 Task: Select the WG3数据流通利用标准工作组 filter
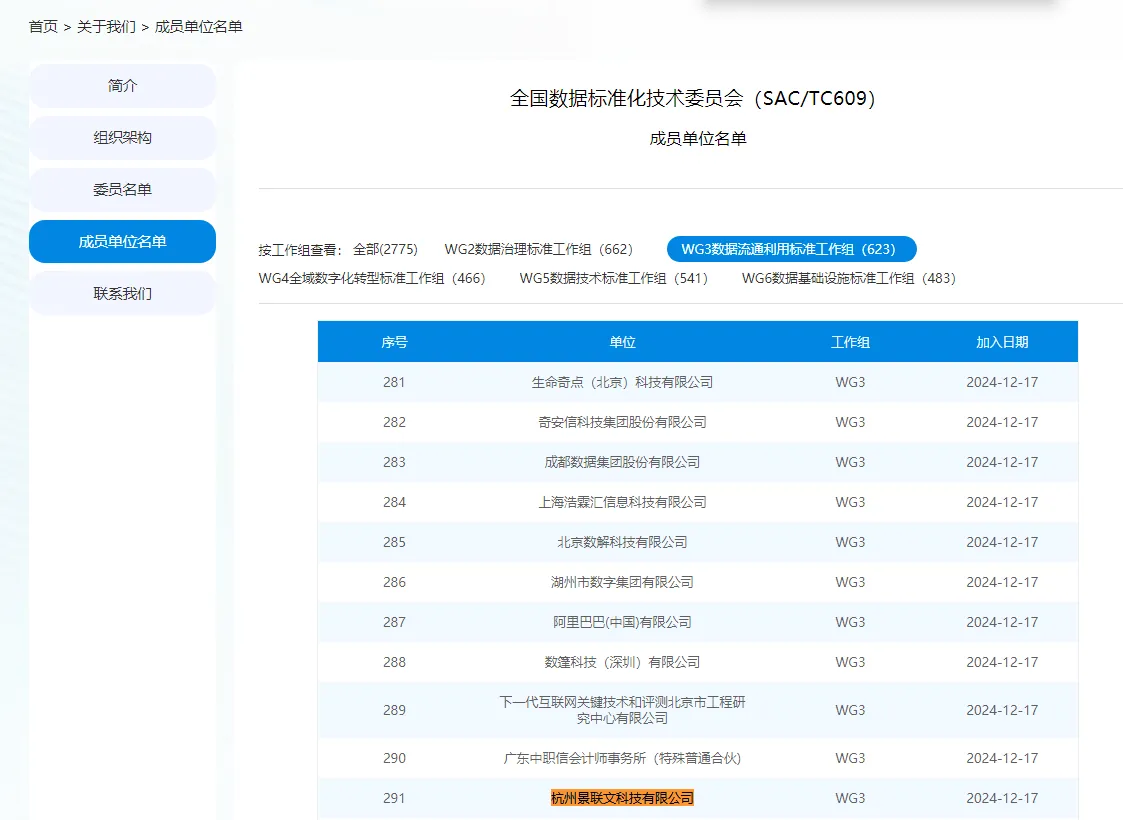[791, 249]
